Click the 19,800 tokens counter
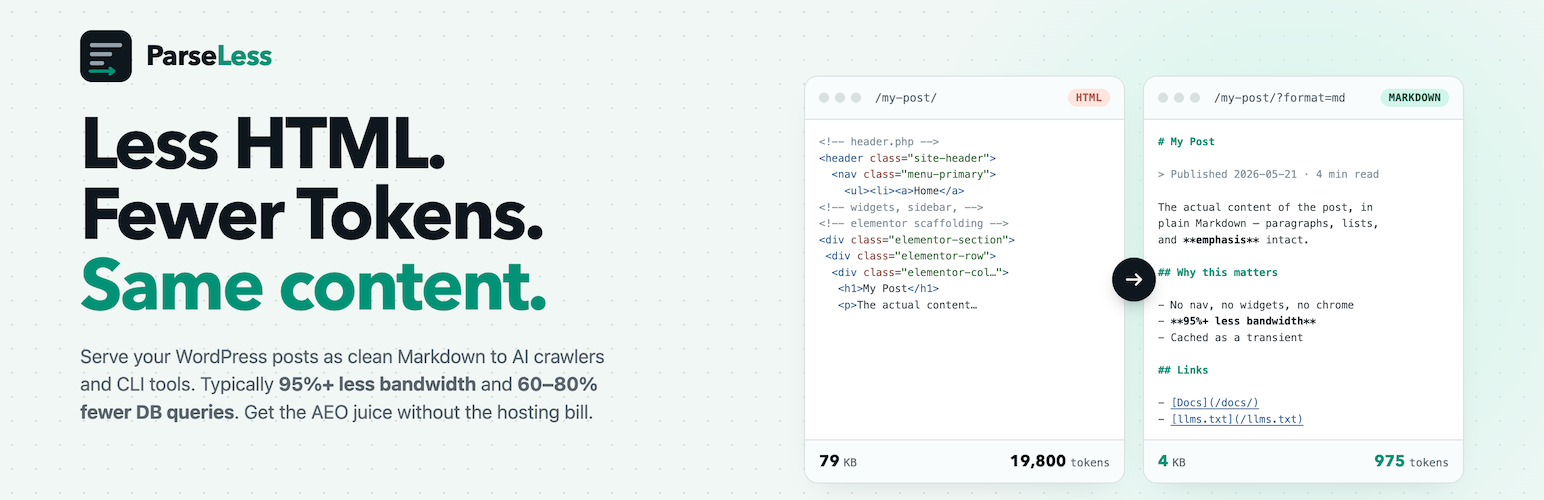The height and width of the screenshot is (500, 1544). [1059, 462]
